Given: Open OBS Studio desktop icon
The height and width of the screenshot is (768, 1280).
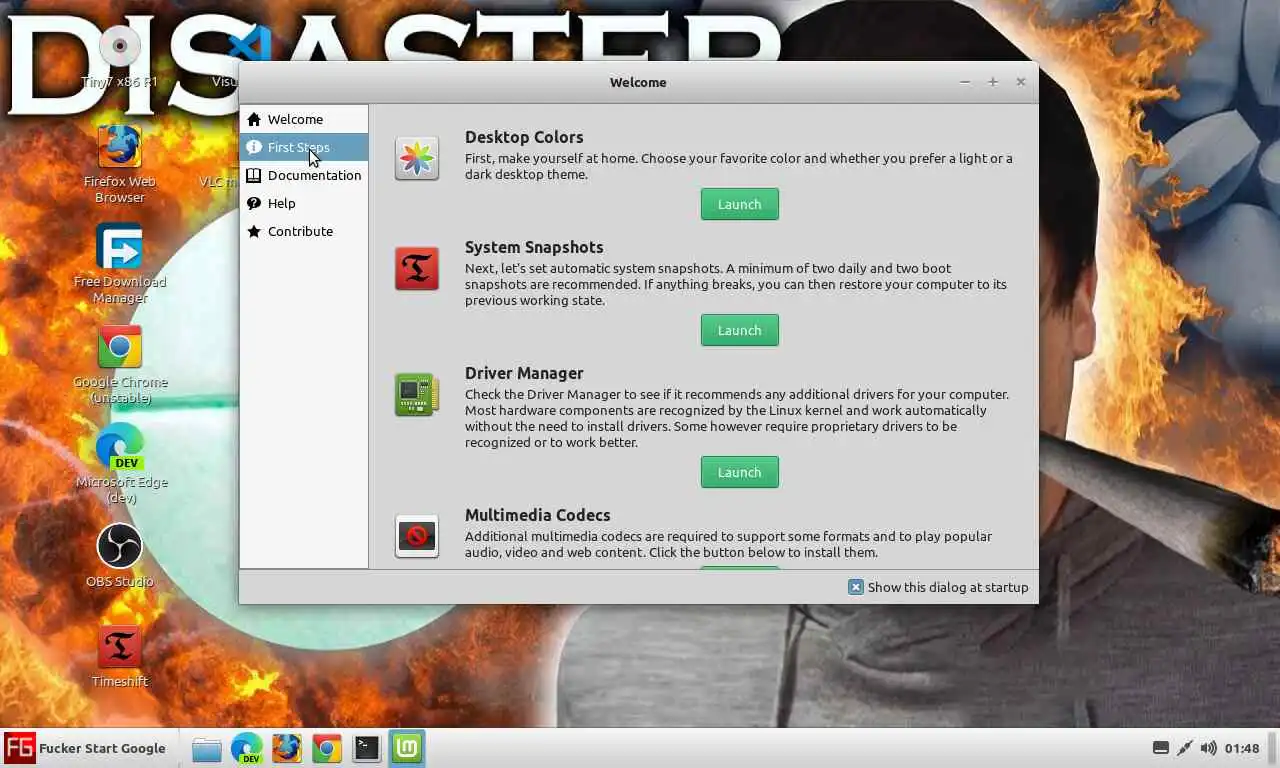Looking at the screenshot, I should [x=120, y=555].
